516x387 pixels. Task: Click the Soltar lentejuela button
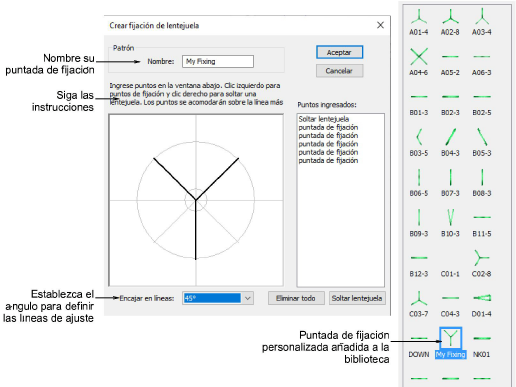tap(357, 298)
